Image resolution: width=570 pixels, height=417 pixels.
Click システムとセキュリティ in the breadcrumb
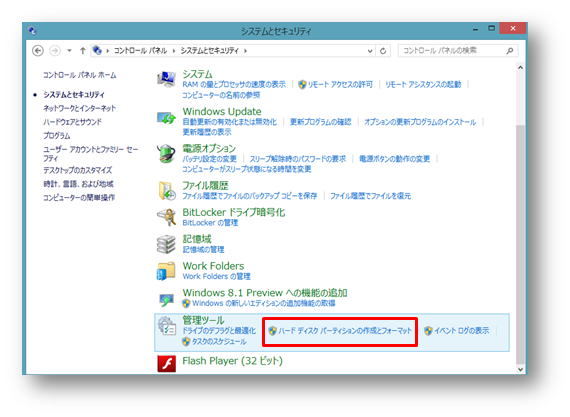point(210,51)
